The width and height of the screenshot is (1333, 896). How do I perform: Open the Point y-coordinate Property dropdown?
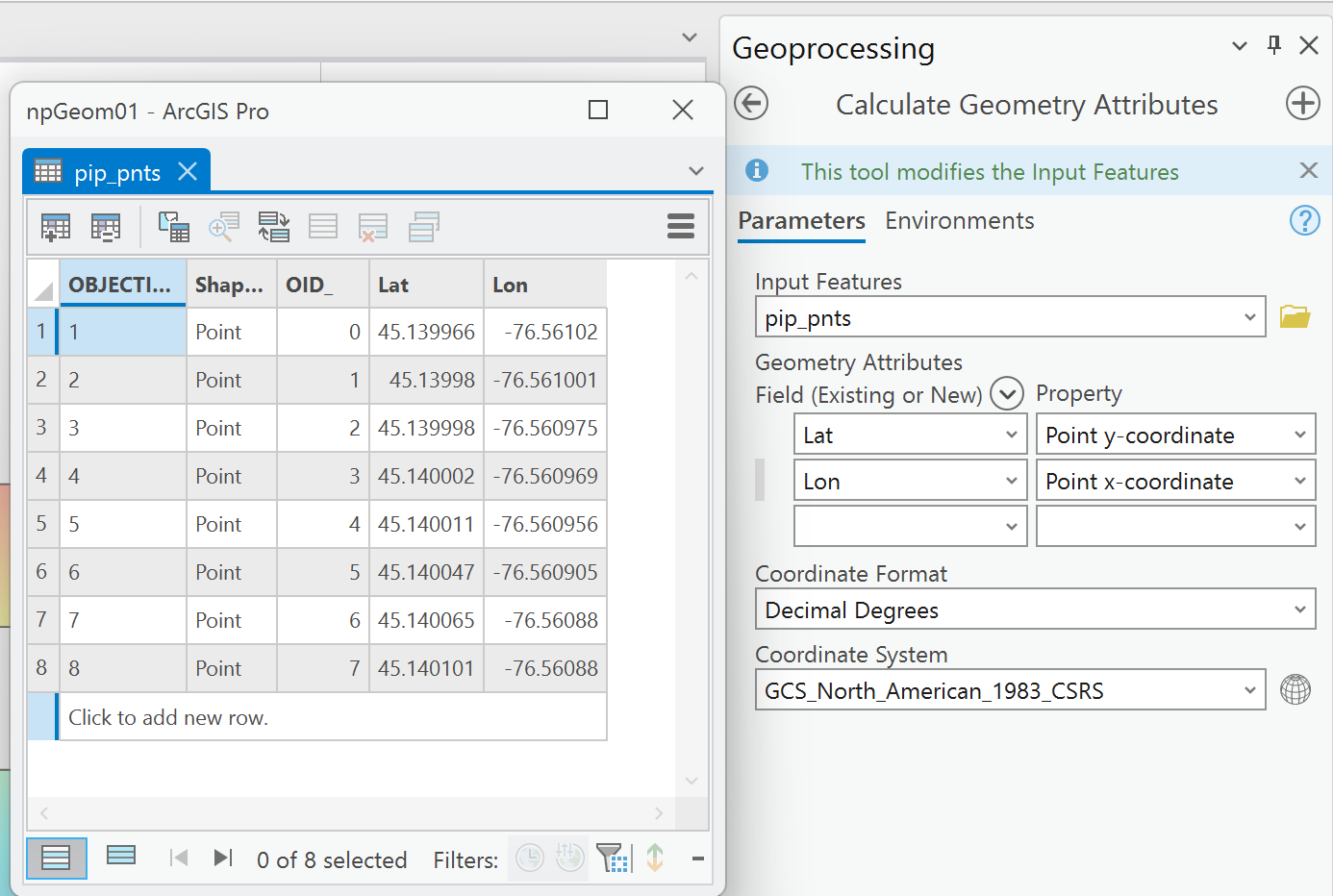[x=1299, y=435]
